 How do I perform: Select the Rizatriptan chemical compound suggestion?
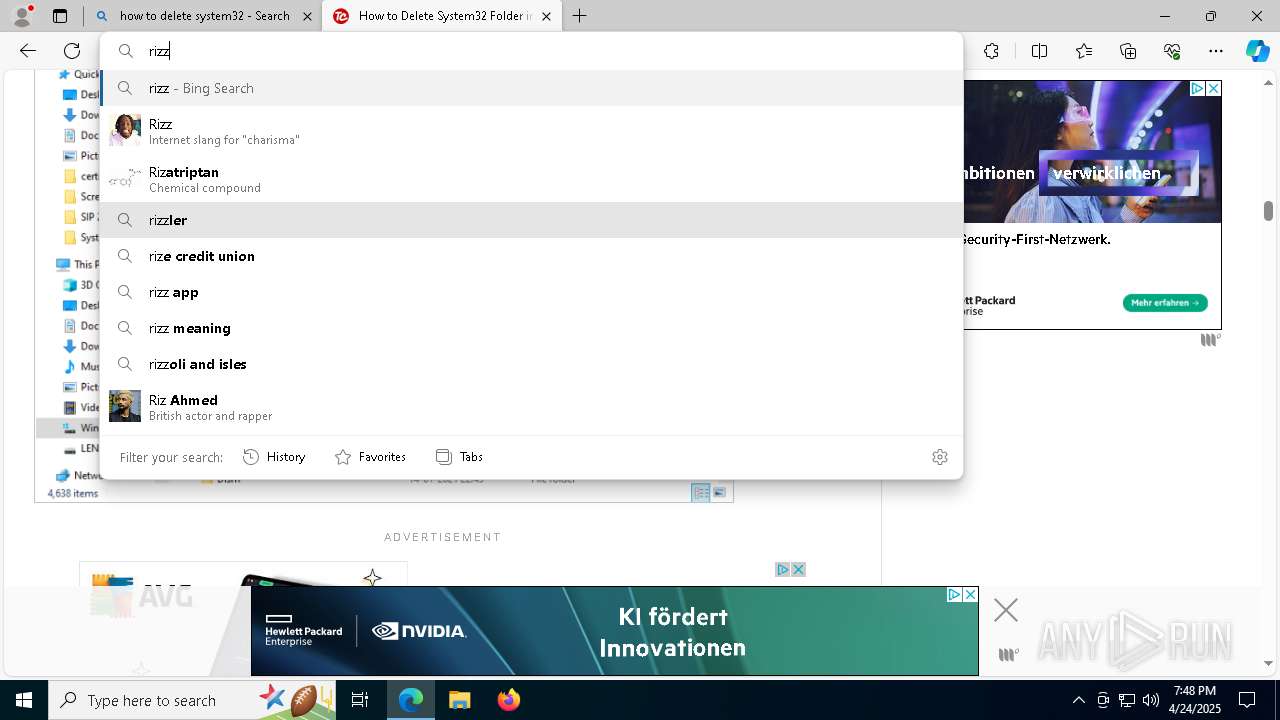click(x=532, y=179)
